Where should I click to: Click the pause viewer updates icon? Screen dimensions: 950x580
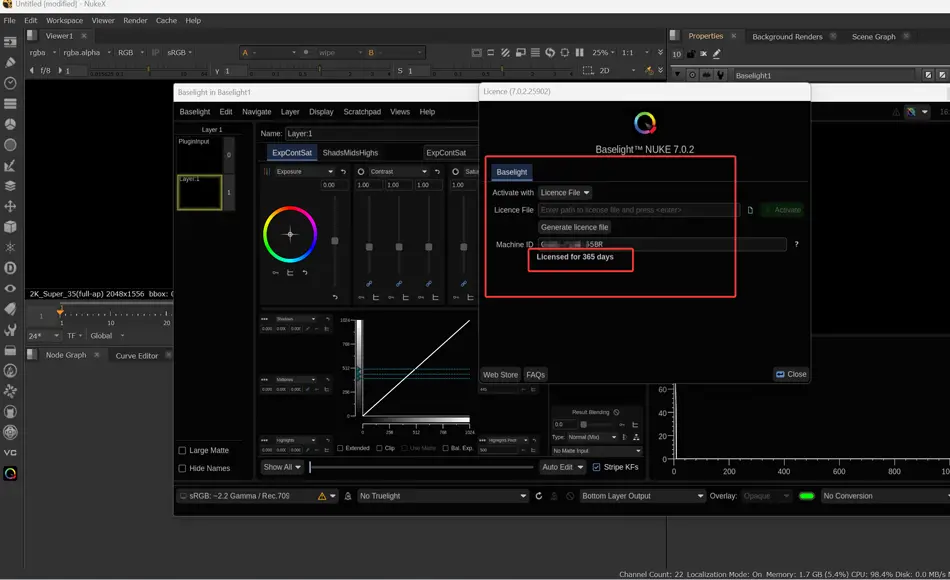tap(580, 53)
